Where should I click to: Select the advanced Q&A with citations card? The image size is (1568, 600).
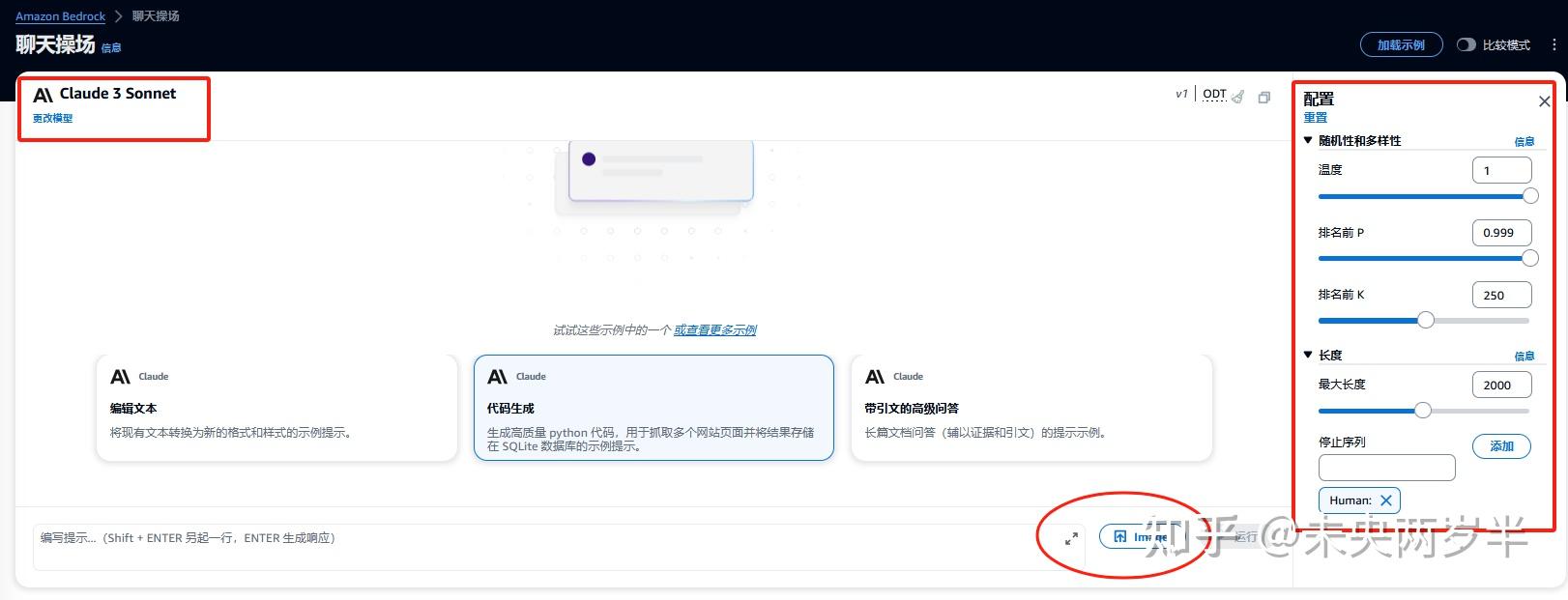(1031, 408)
